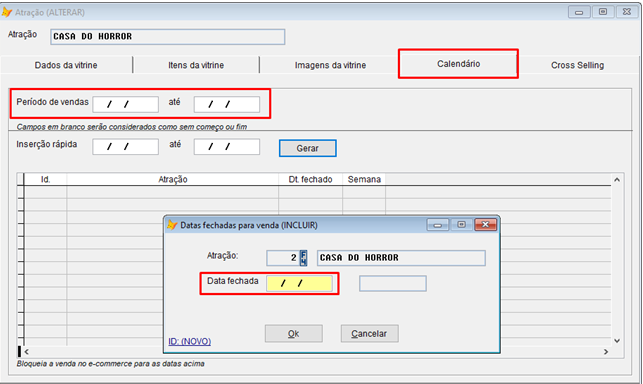The width and height of the screenshot is (643, 384).
Task: Switch to the Calendário tab
Action: pyautogui.click(x=458, y=64)
